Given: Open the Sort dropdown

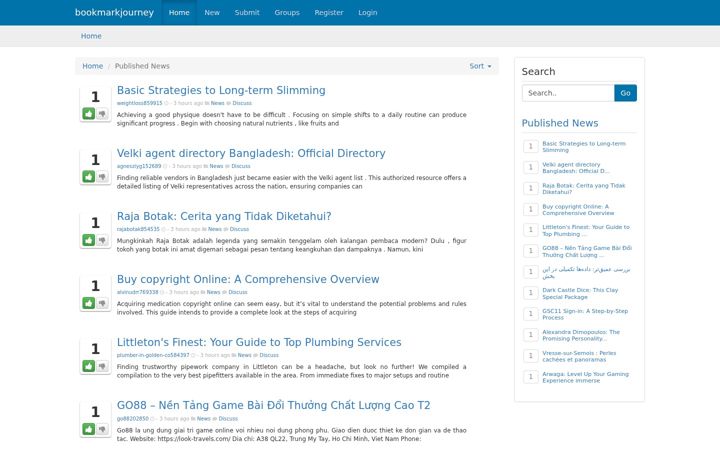Looking at the screenshot, I should tap(480, 66).
